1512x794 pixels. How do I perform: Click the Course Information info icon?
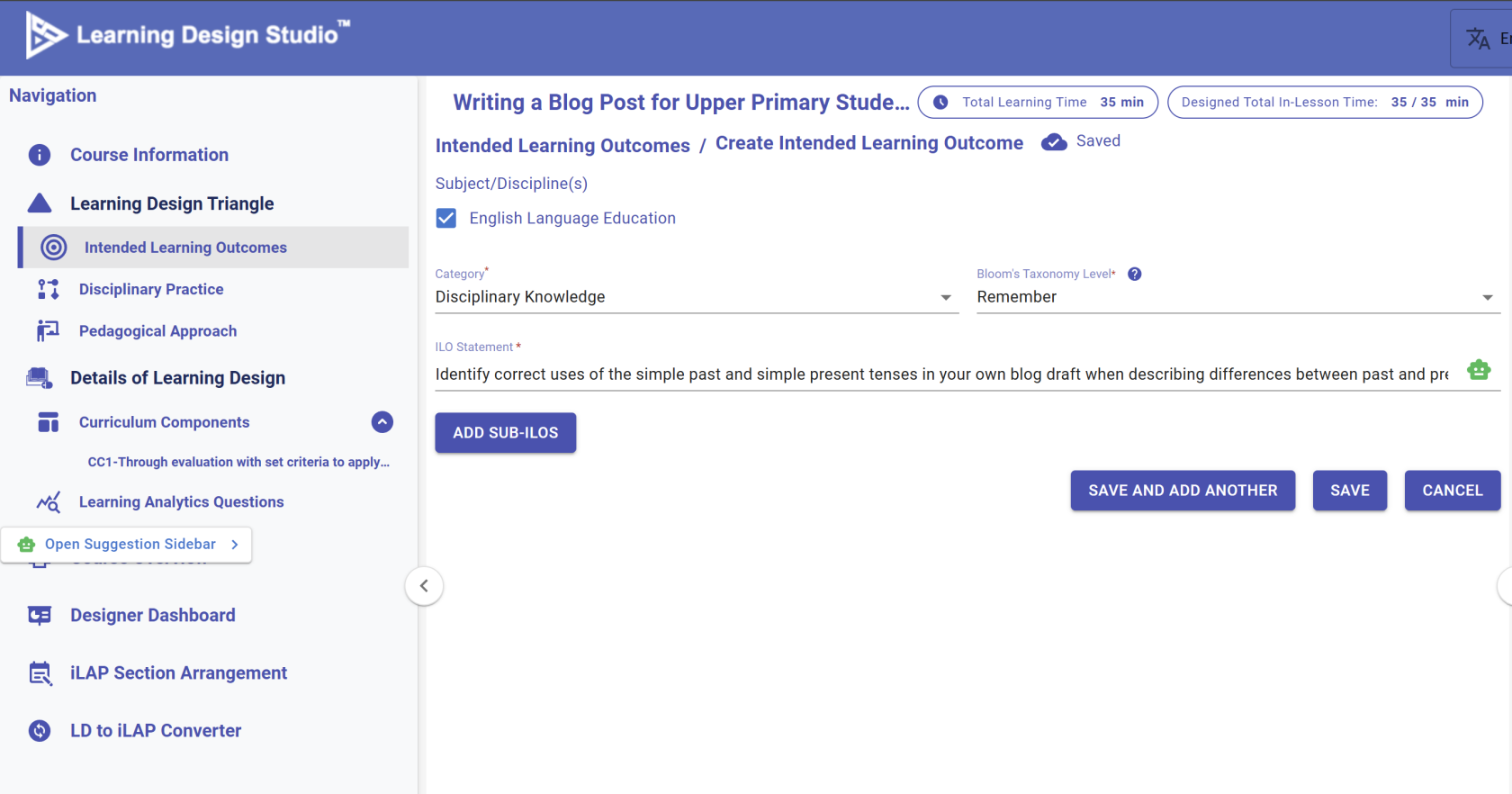(40, 155)
